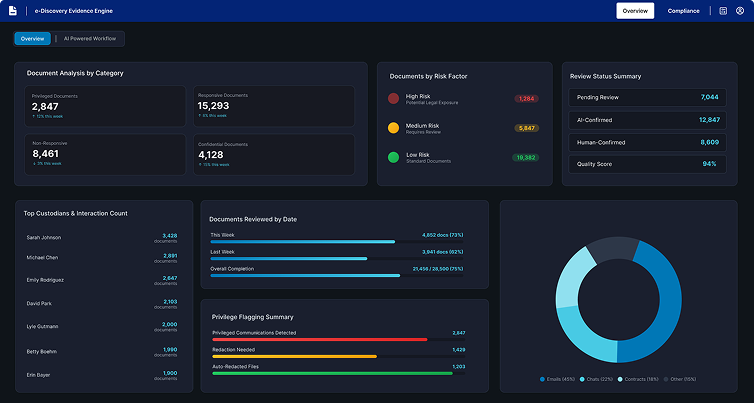
Task: Toggle the Emails legend dot in chart
Action: tap(541, 380)
